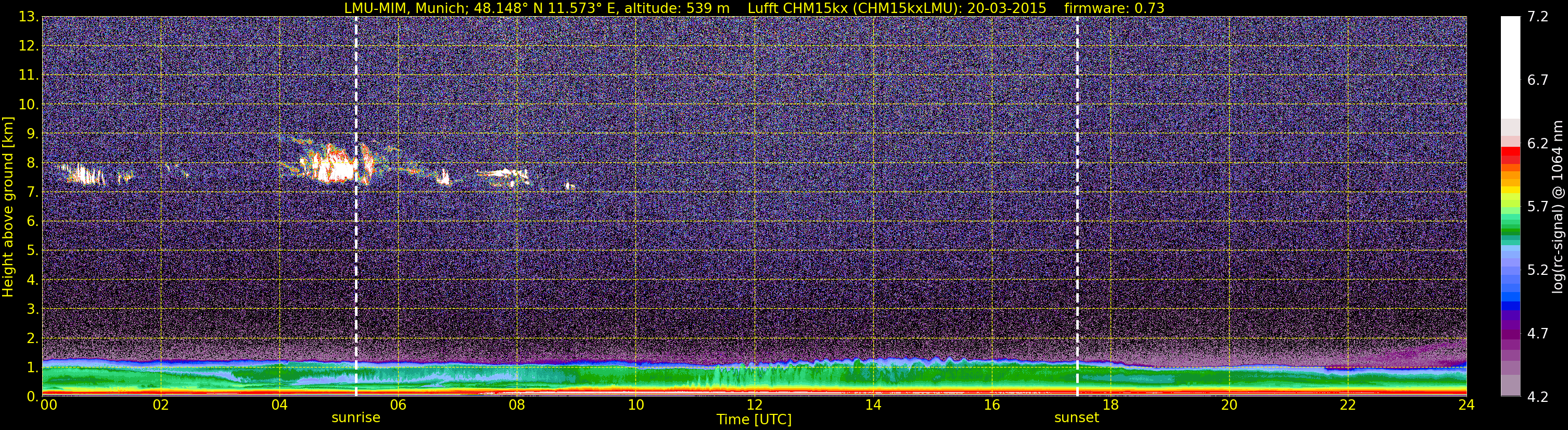
Task: Click height axis tick '7.'
Action: [x=32, y=193]
